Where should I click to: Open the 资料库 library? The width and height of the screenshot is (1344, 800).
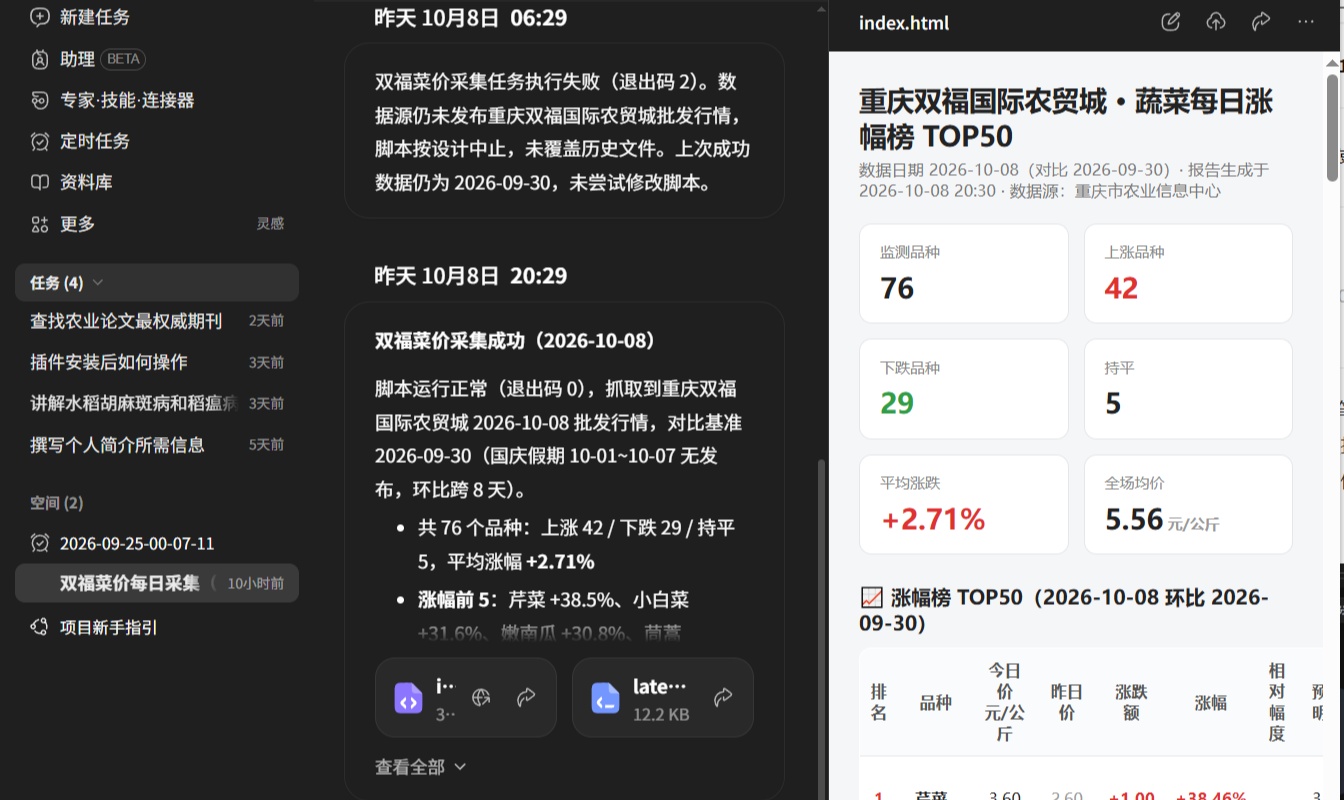click(x=71, y=182)
